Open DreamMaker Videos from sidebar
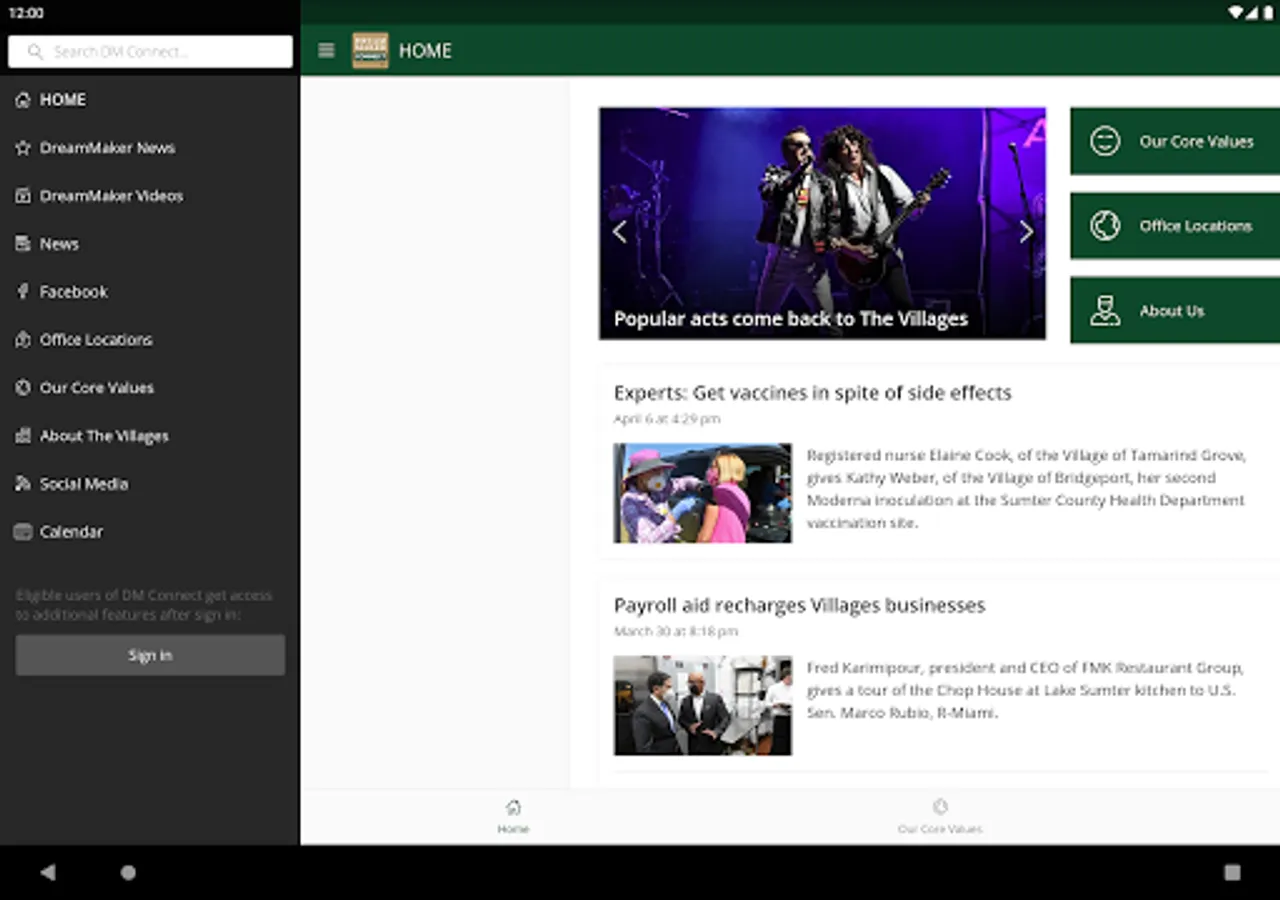This screenshot has width=1280, height=900. [x=110, y=196]
